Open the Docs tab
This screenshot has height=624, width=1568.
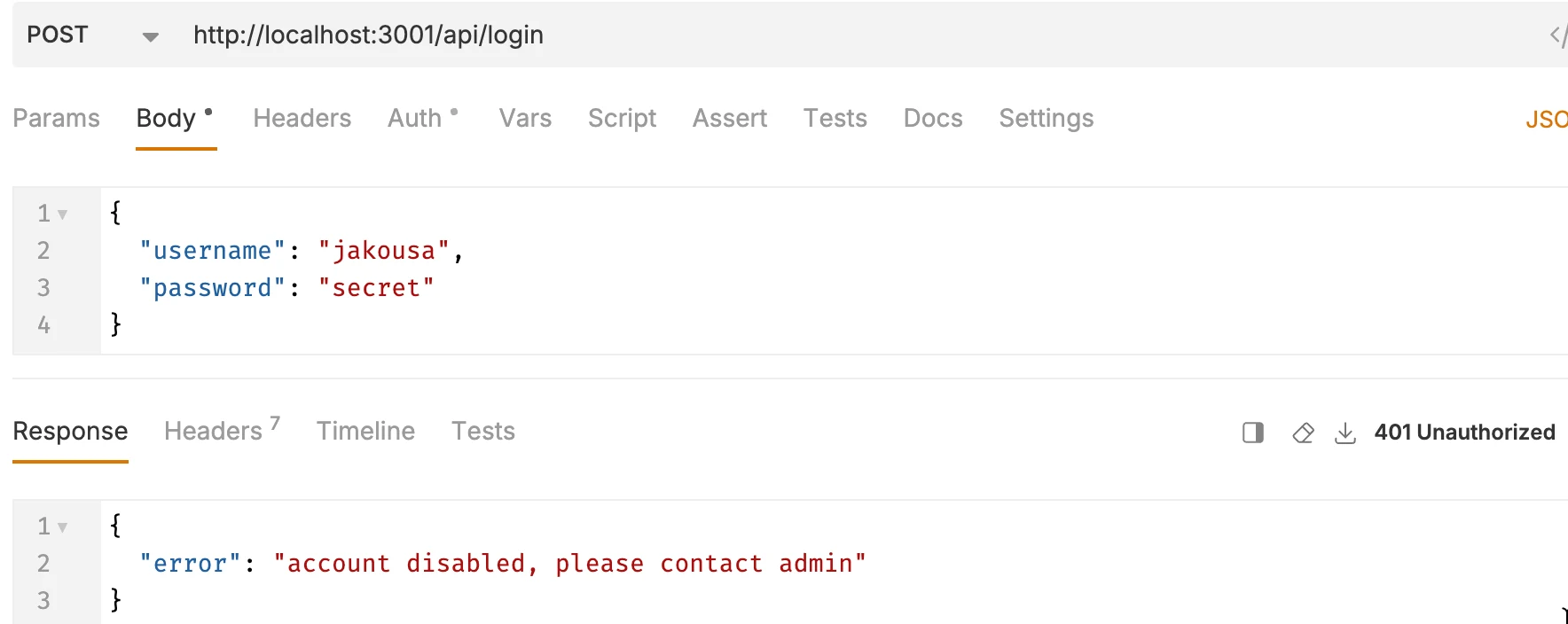[933, 118]
